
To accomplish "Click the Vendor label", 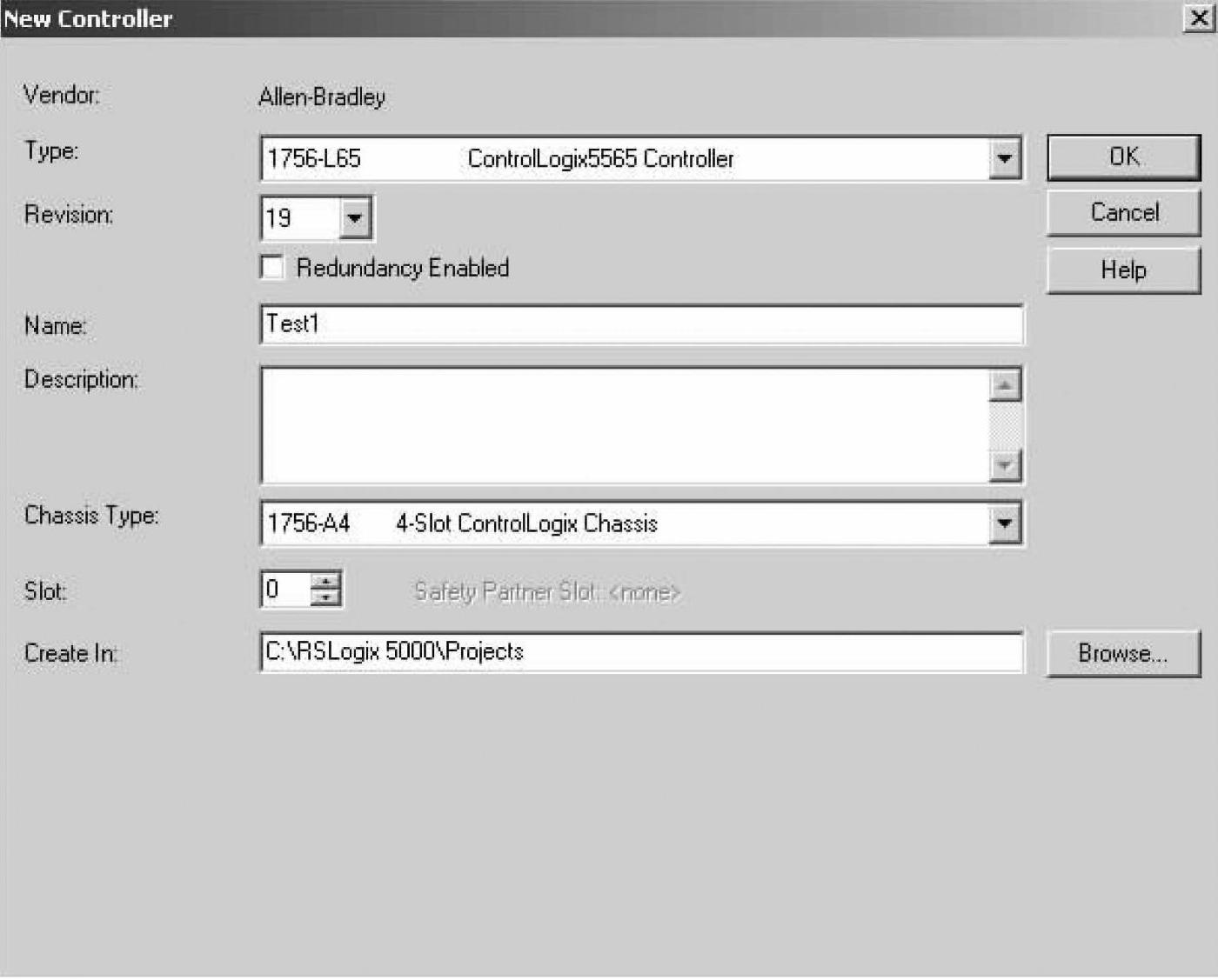I will (61, 95).
